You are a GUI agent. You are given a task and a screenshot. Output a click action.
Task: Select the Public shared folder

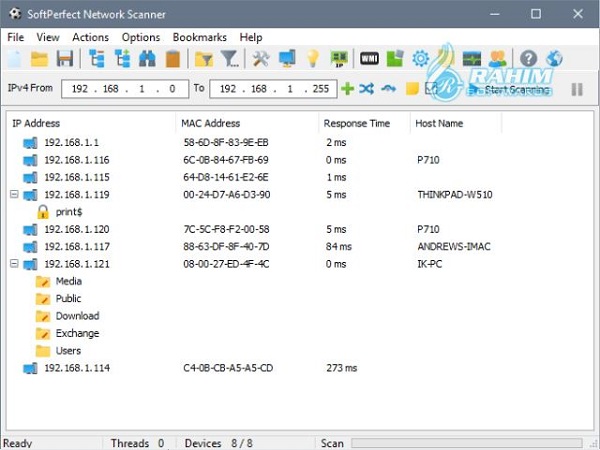(58, 298)
